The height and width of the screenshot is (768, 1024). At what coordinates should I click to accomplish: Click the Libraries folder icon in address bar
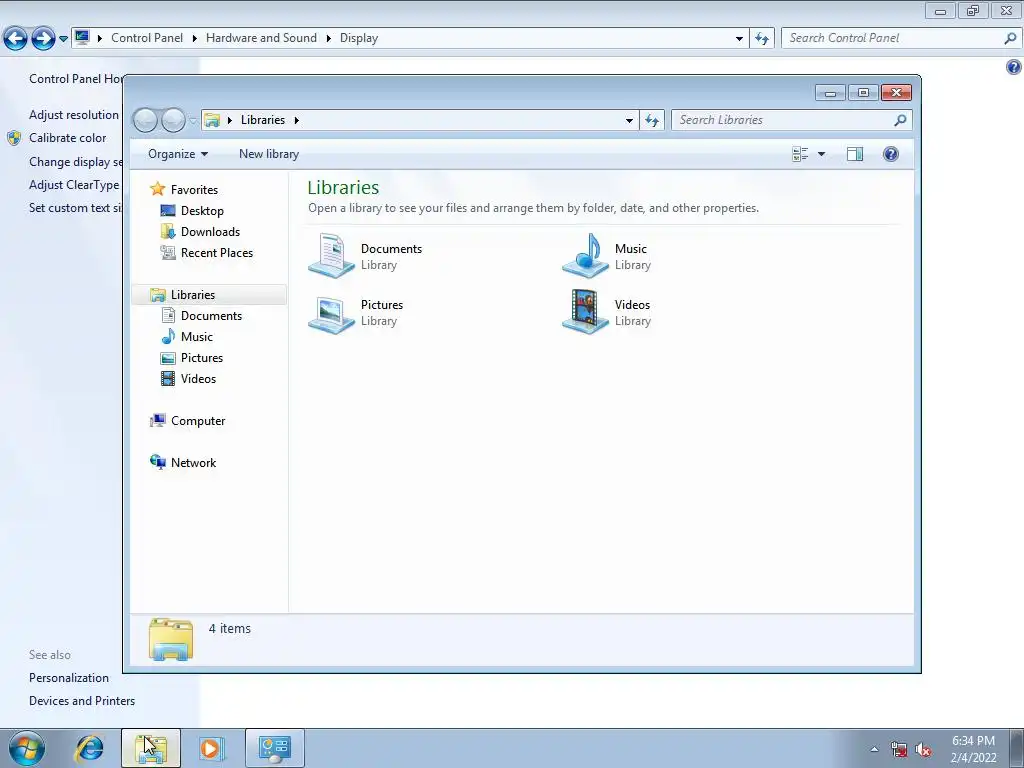point(212,120)
